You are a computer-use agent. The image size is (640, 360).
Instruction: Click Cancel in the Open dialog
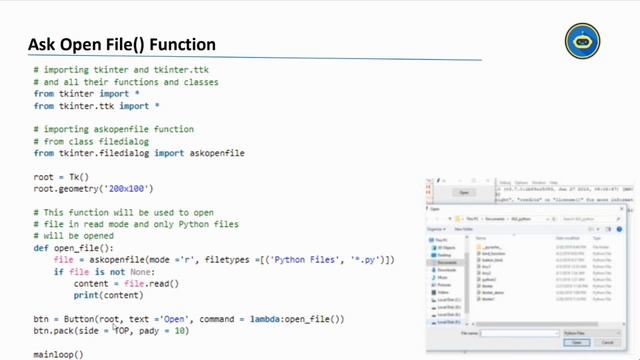607,342
